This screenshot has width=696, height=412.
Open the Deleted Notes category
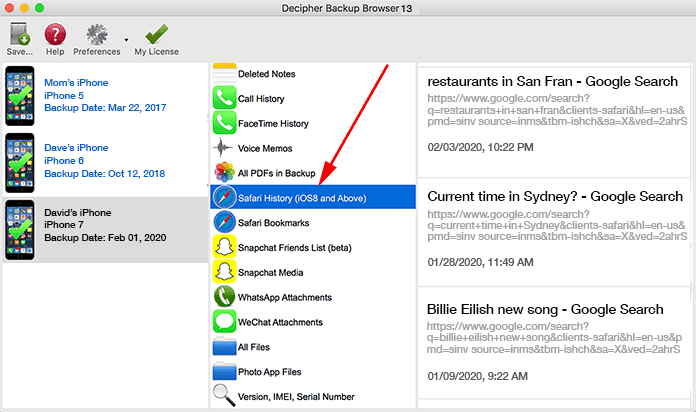(x=266, y=74)
